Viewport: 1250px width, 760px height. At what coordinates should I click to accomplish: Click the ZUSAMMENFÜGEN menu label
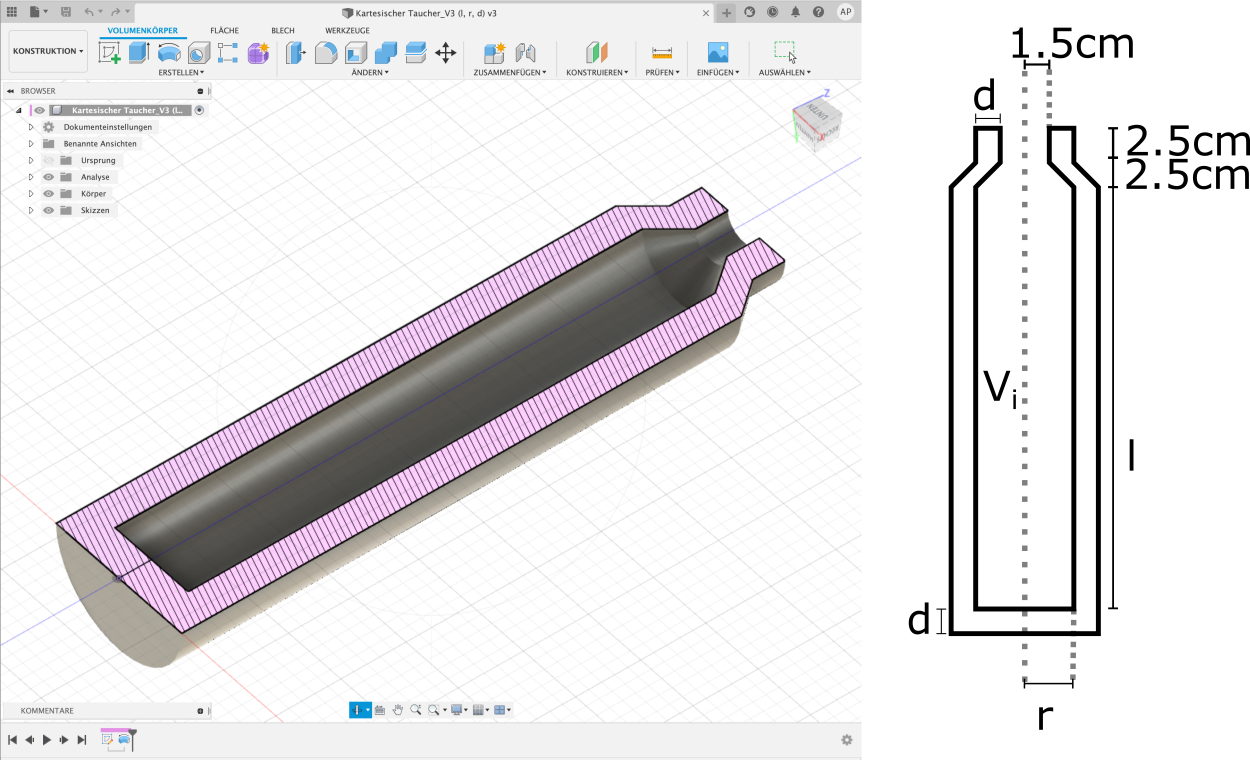(x=509, y=73)
